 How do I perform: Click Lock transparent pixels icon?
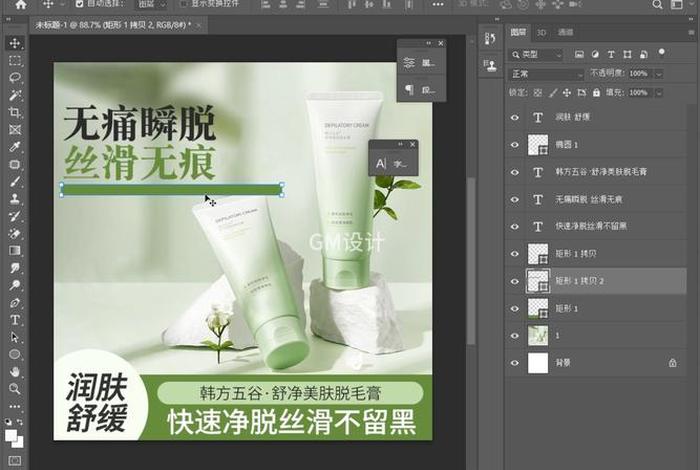tap(538, 93)
